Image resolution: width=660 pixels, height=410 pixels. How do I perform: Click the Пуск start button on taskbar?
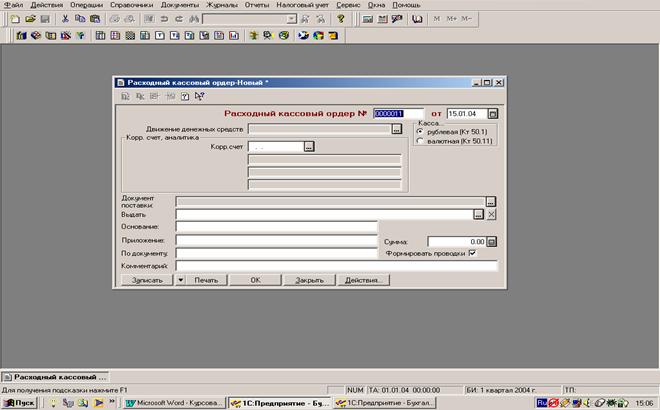[x=19, y=402]
